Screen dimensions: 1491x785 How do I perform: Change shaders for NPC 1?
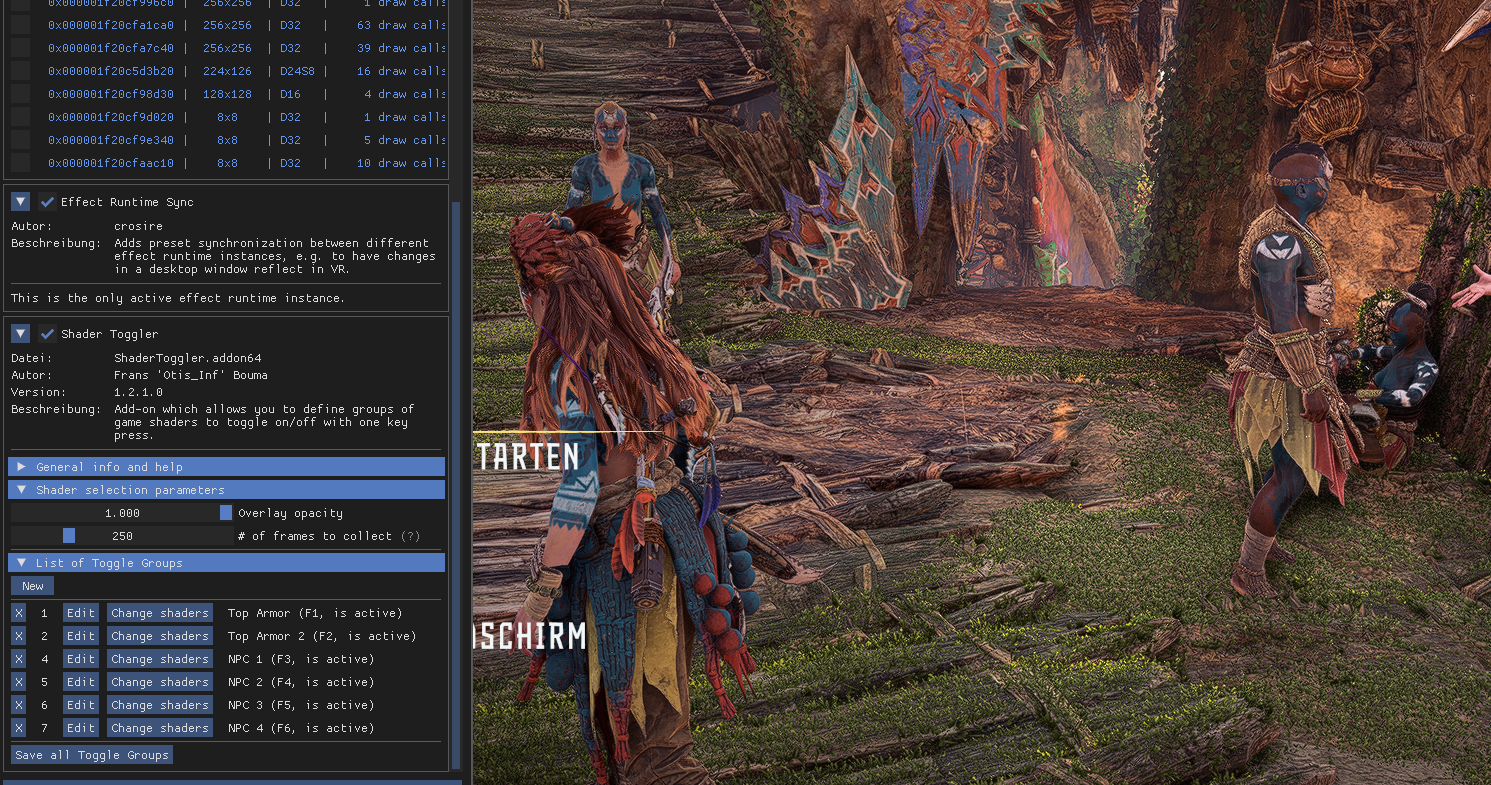[x=160, y=659]
